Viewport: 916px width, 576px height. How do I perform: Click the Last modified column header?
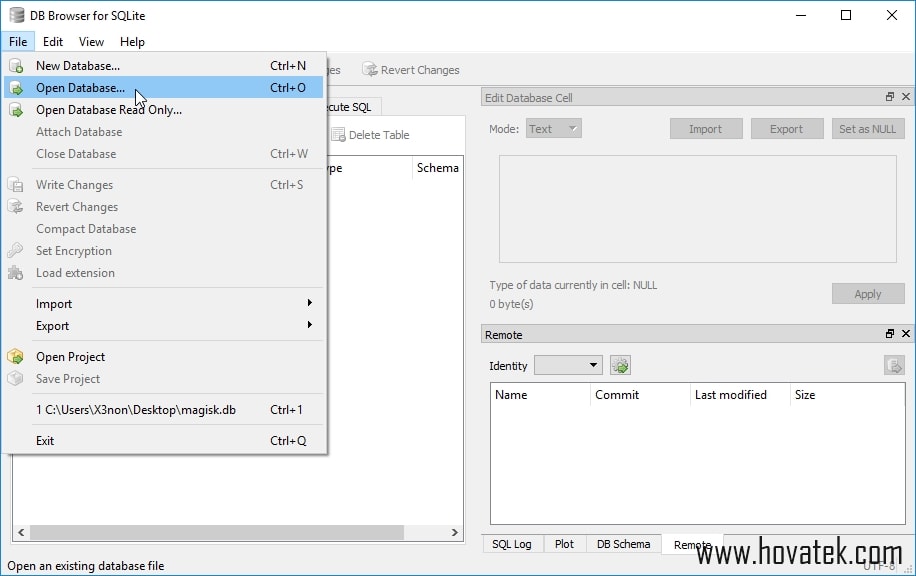(x=740, y=395)
